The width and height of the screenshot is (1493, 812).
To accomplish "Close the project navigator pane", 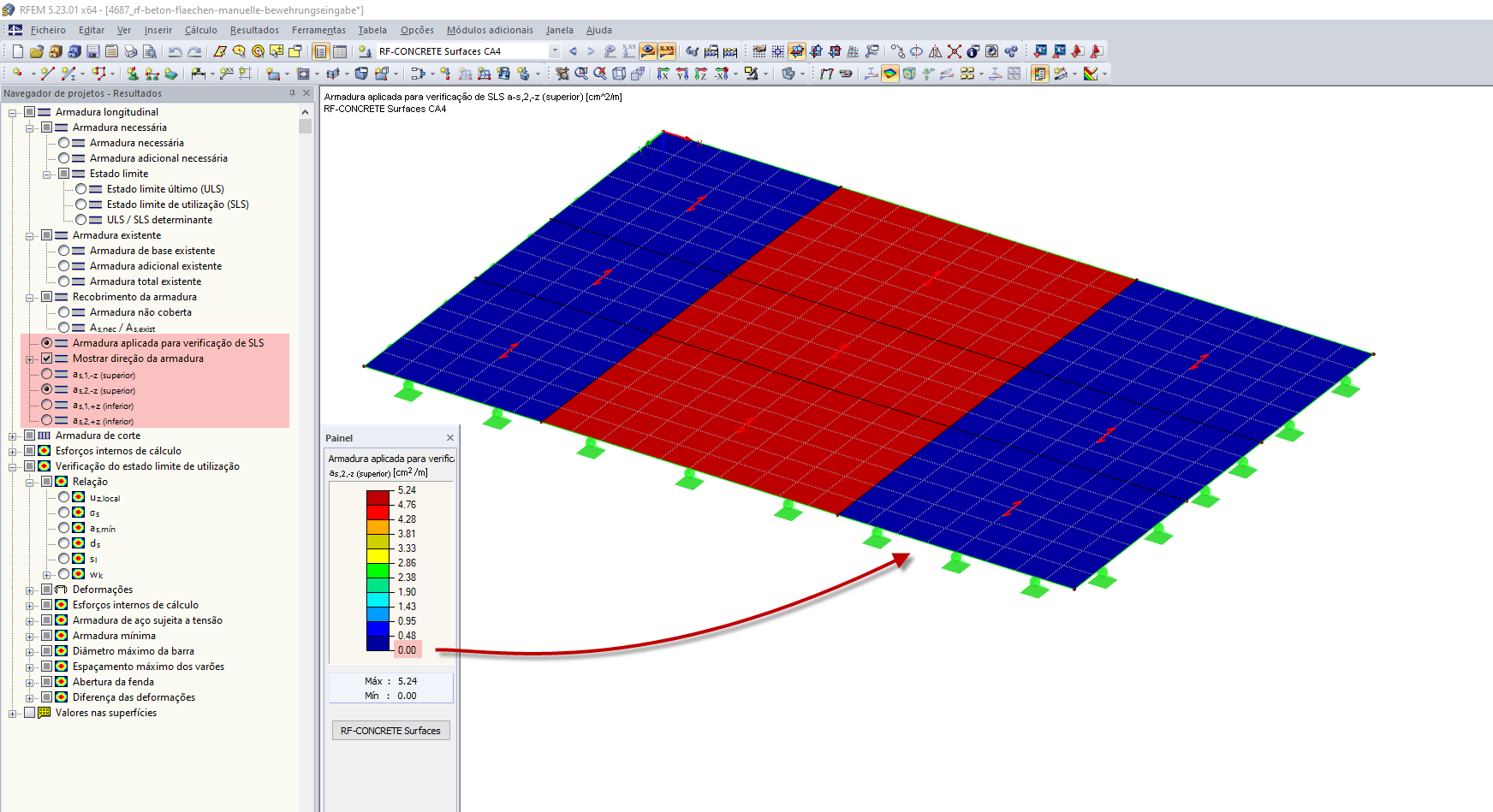I will 307,93.
